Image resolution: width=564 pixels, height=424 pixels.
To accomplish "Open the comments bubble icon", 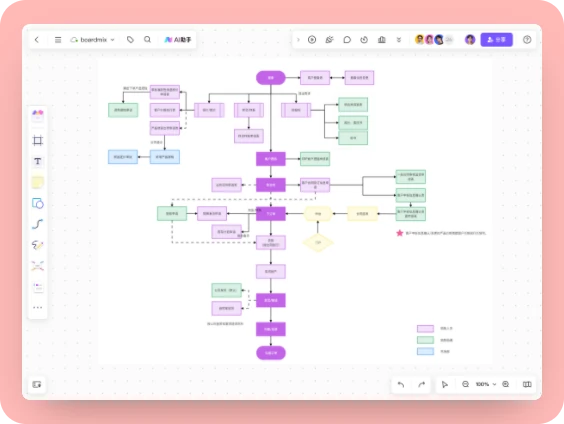I will [347, 40].
